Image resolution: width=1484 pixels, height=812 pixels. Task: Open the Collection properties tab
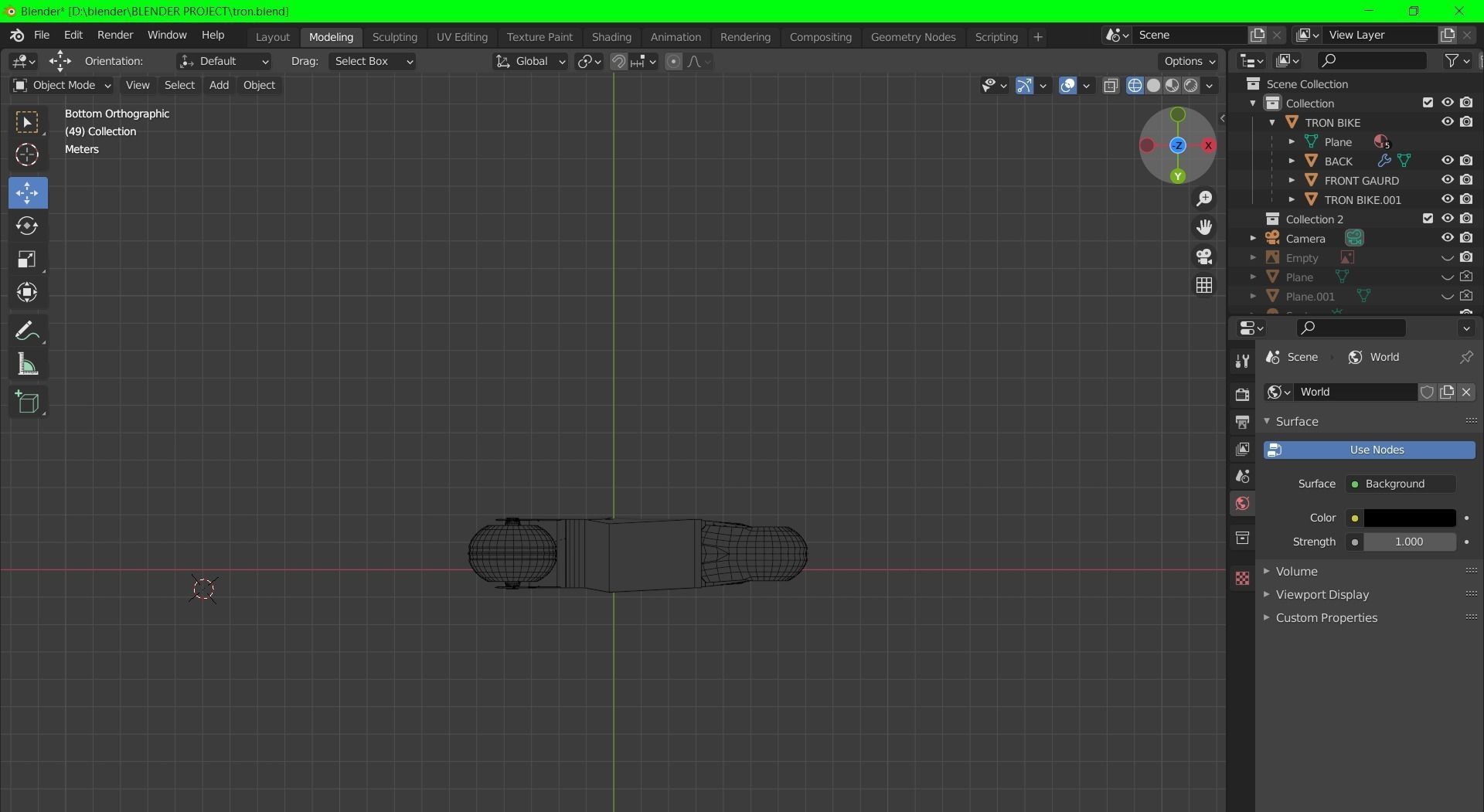click(1242, 538)
